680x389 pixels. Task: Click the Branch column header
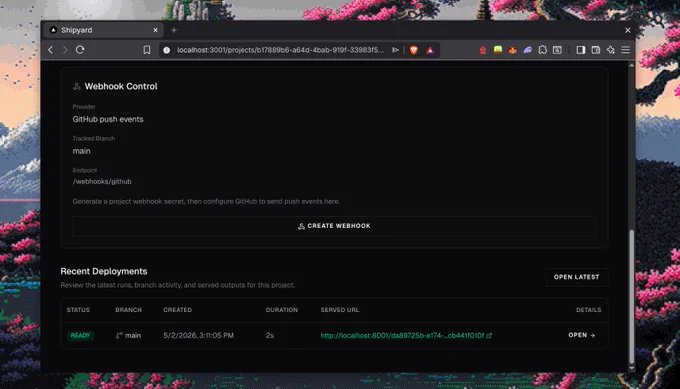[x=128, y=310]
